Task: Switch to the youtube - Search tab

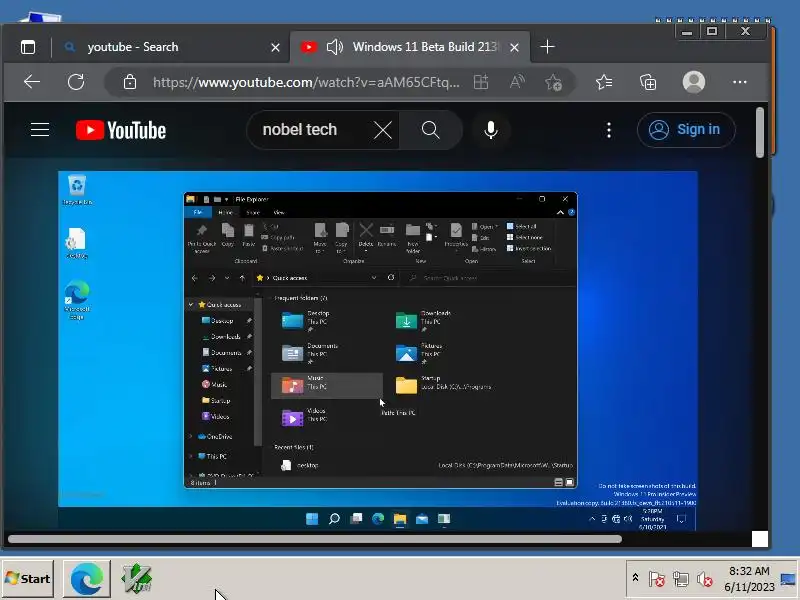Action: point(171,47)
